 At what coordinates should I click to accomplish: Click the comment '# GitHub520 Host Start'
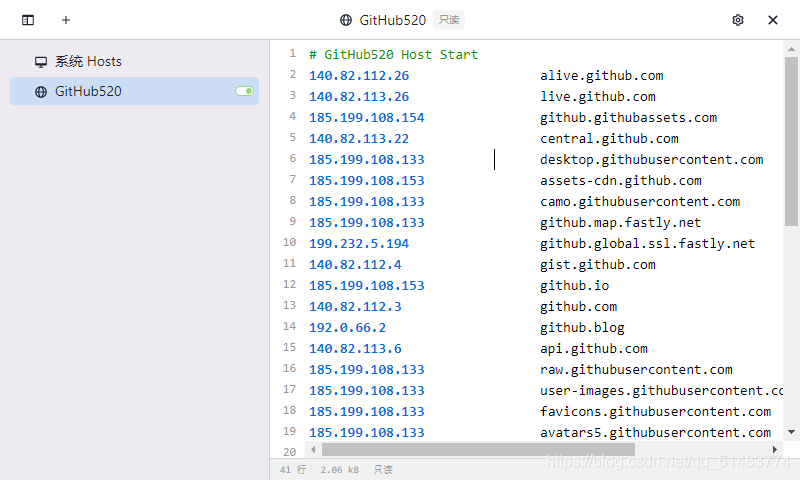tap(393, 55)
